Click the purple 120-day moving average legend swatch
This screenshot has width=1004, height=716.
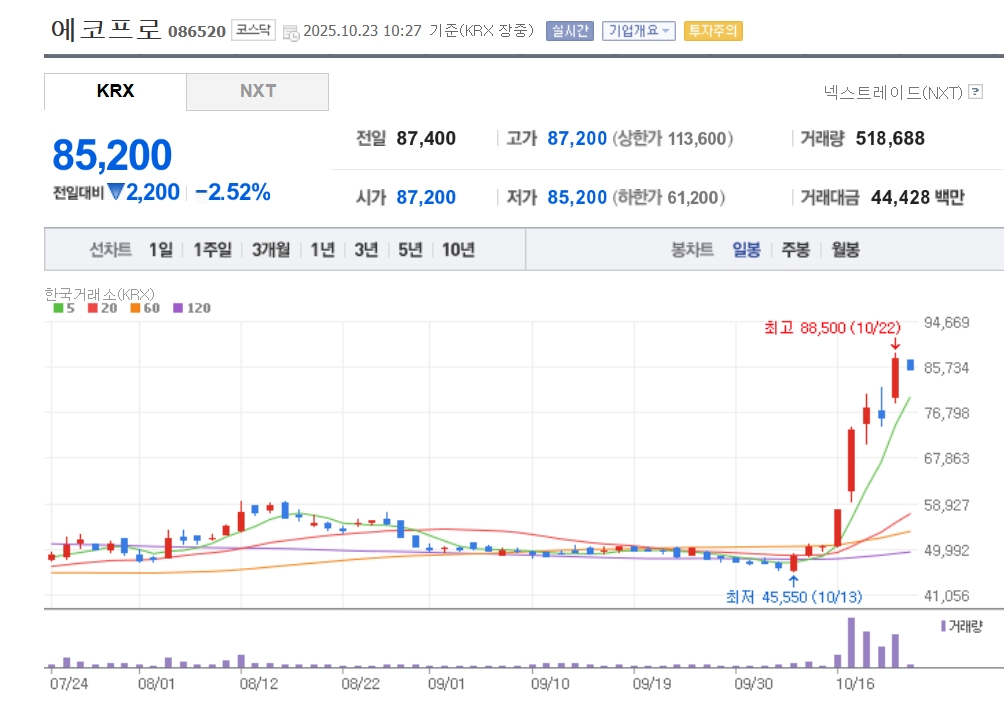pyautogui.click(x=179, y=308)
